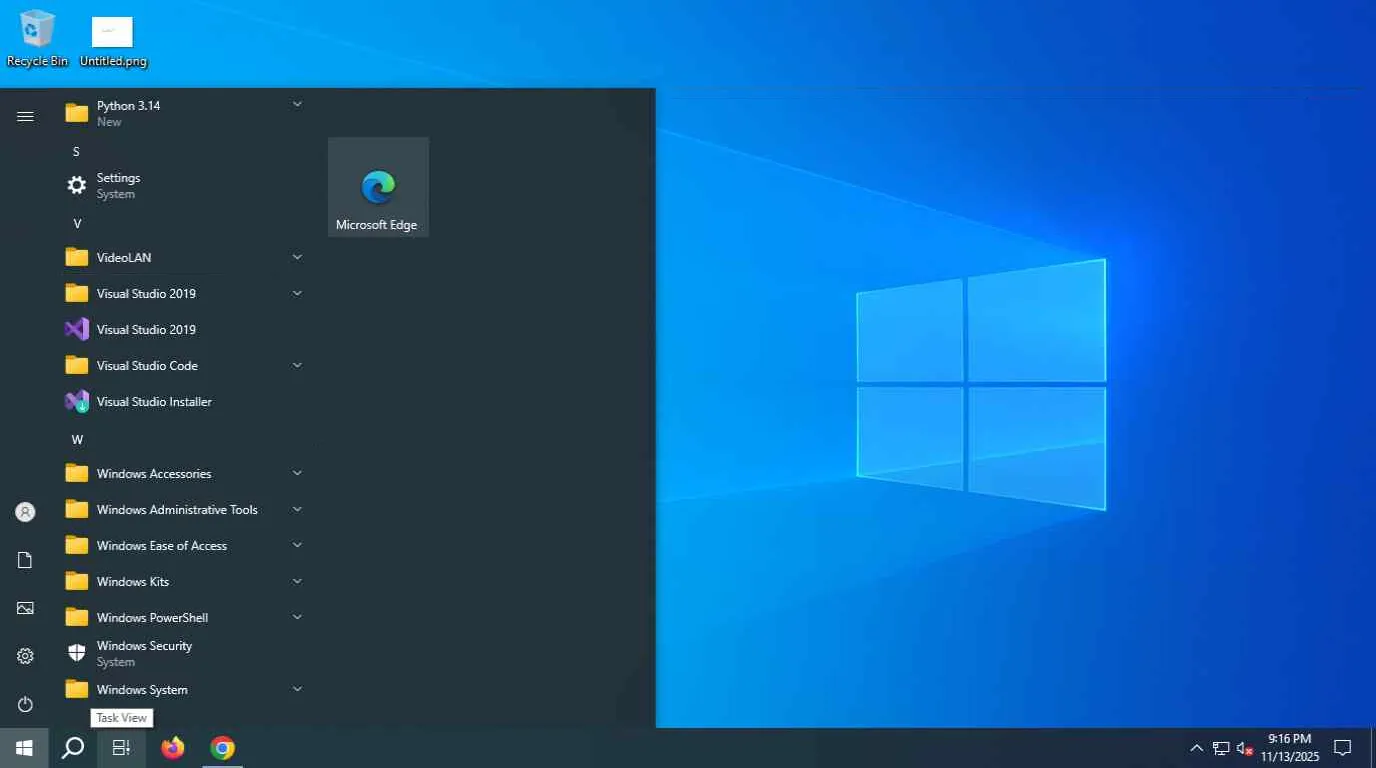1376x768 pixels.
Task: Expand the VideoLAN folder
Action: (x=185, y=257)
